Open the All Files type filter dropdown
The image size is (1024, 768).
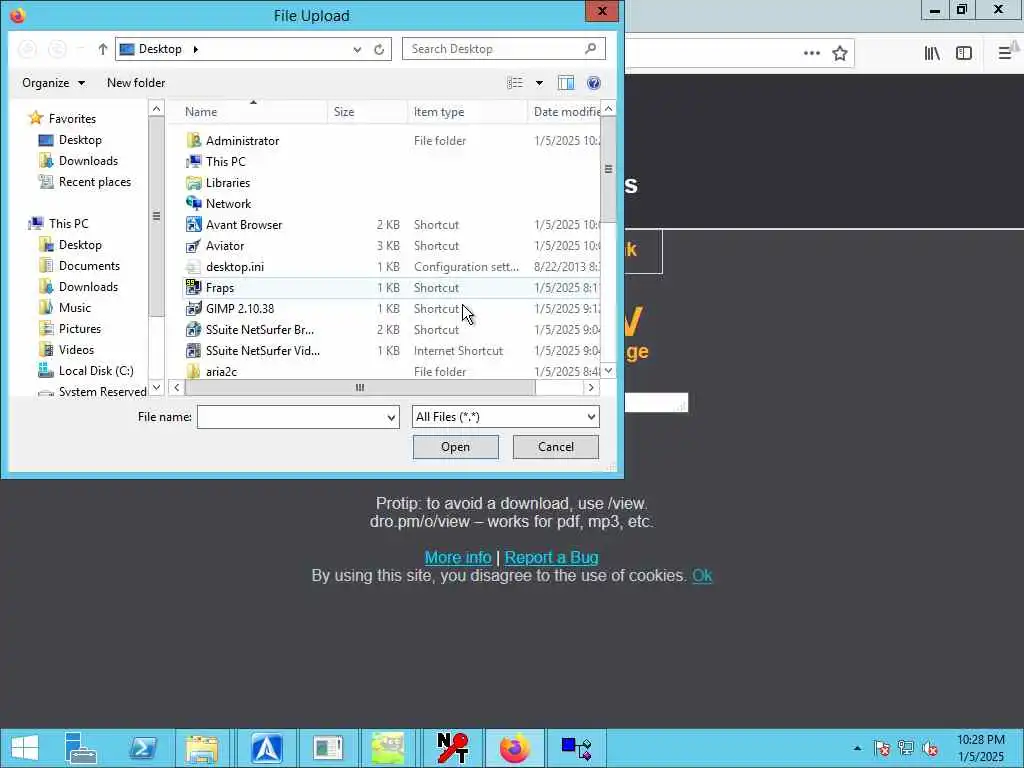(590, 417)
